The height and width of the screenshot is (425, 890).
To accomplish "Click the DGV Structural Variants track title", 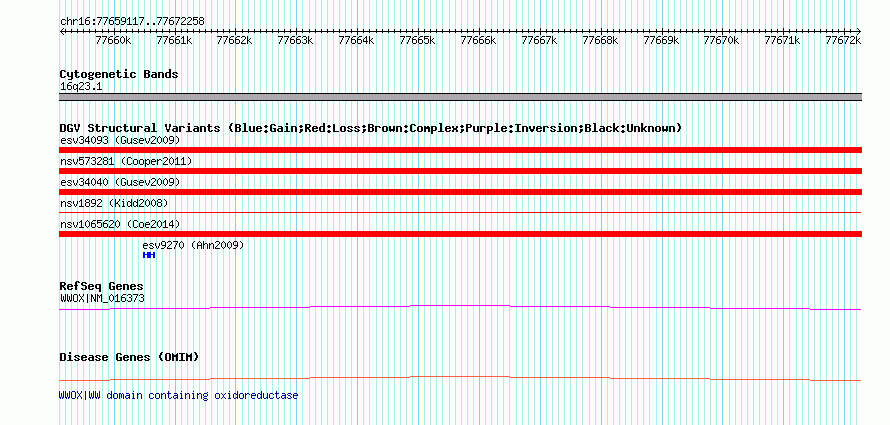I will [371, 128].
